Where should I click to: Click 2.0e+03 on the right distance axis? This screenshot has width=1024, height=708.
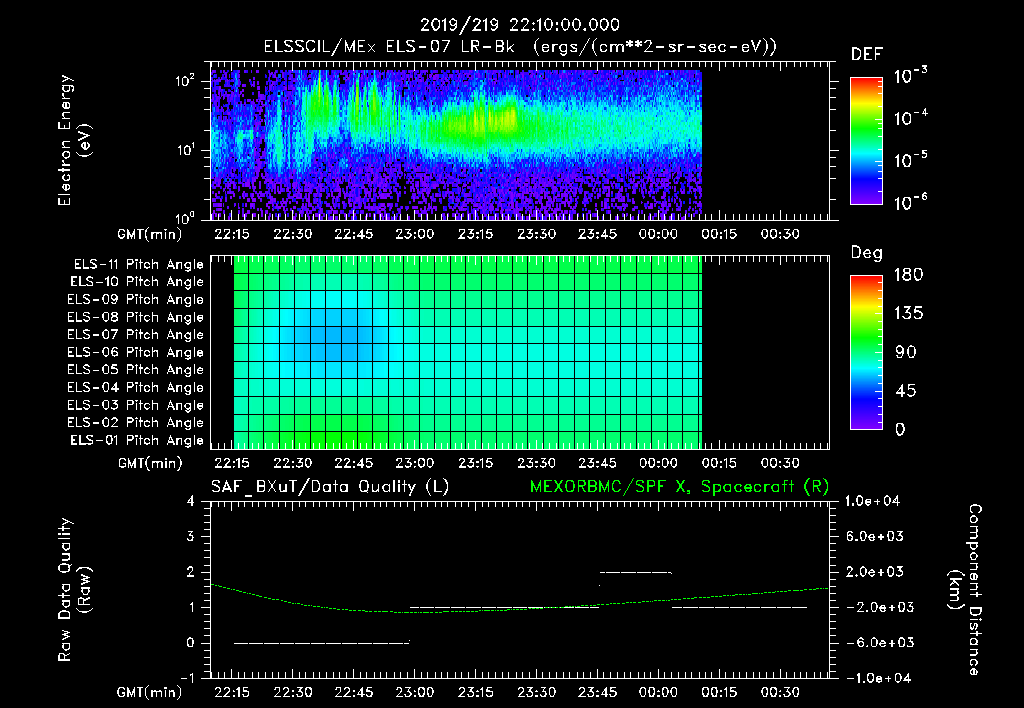click(x=875, y=571)
